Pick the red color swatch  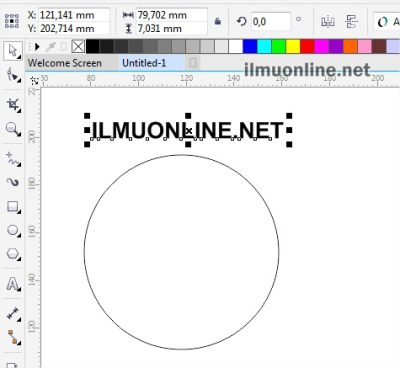pyautogui.click(x=307, y=47)
